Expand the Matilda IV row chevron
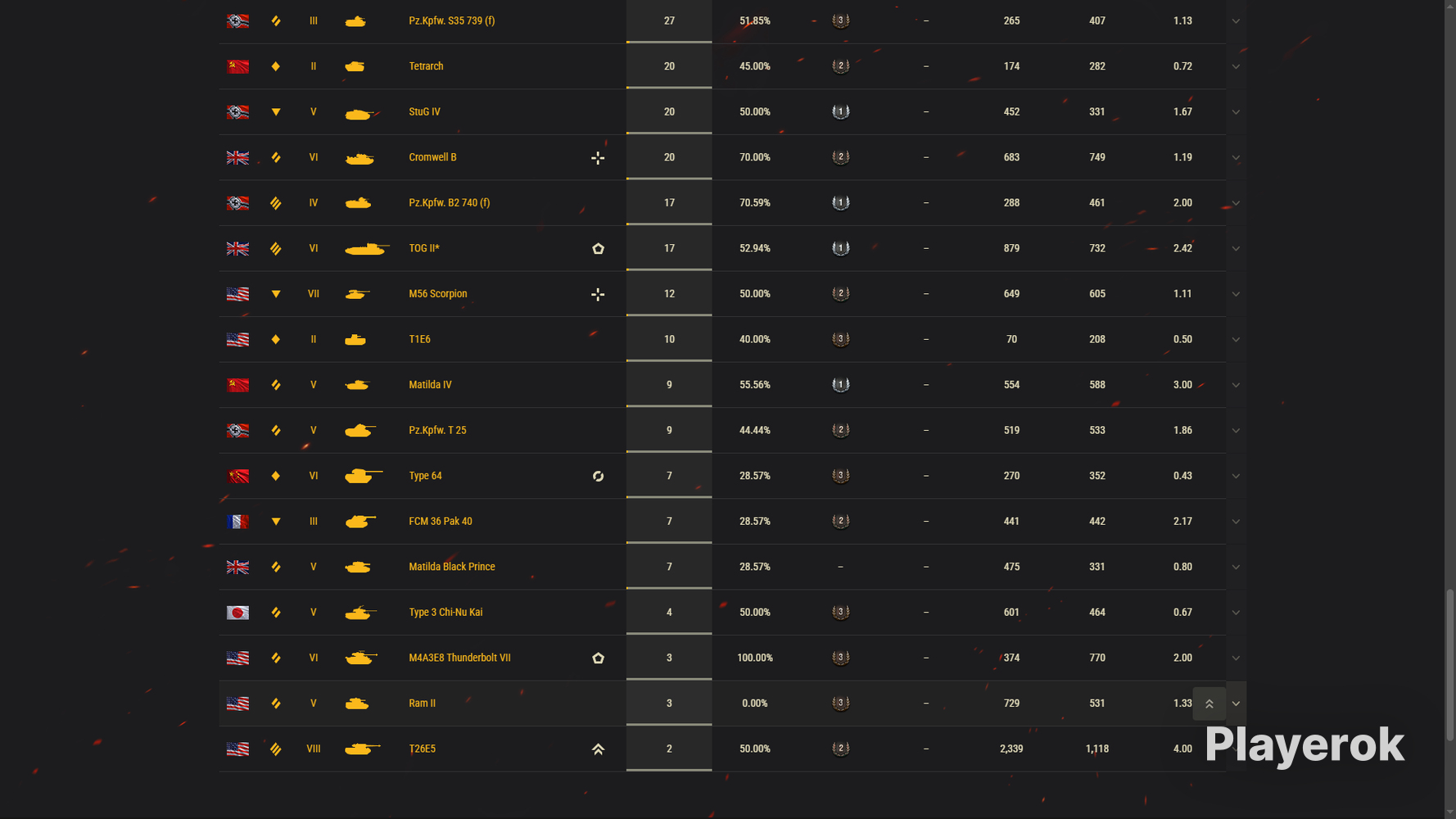Viewport: 1456px width, 819px height. click(1236, 385)
